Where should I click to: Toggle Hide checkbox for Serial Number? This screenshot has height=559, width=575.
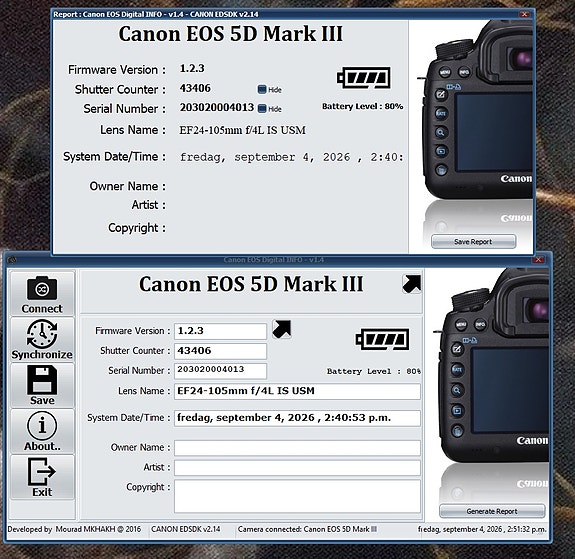point(262,109)
